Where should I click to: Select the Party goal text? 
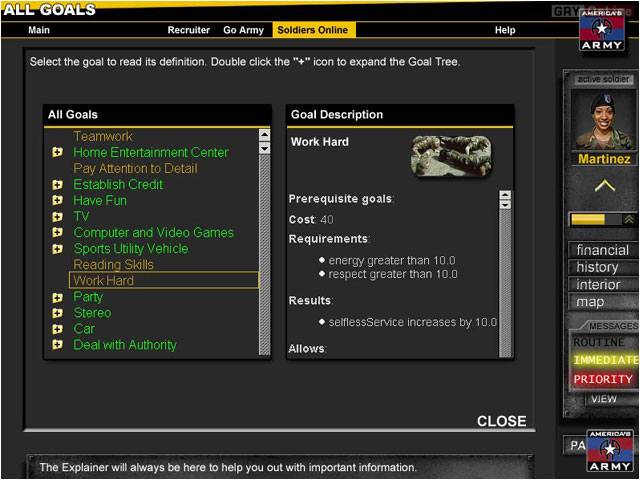tap(88, 297)
